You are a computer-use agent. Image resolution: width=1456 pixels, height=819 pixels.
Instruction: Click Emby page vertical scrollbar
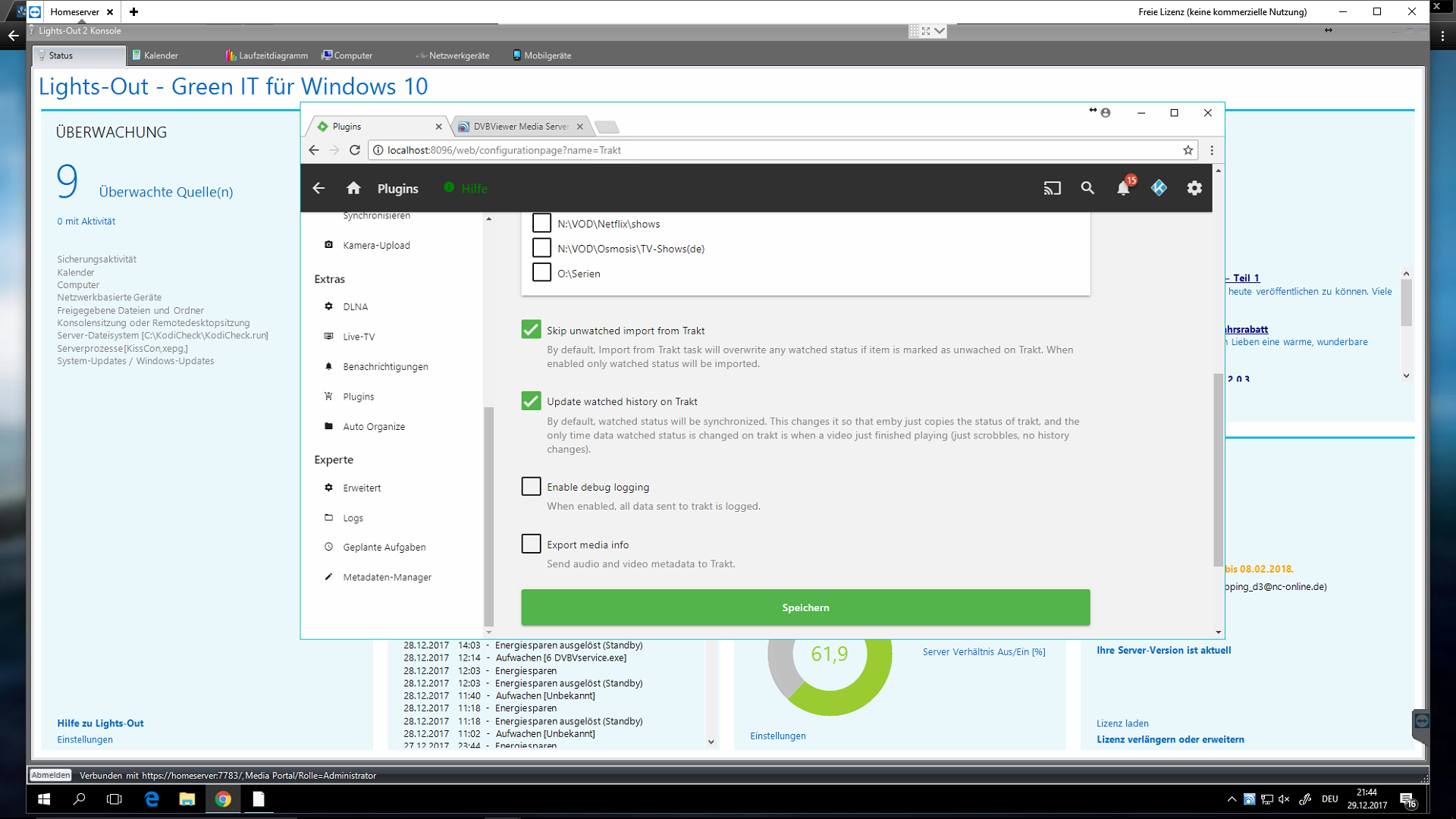(1218, 470)
